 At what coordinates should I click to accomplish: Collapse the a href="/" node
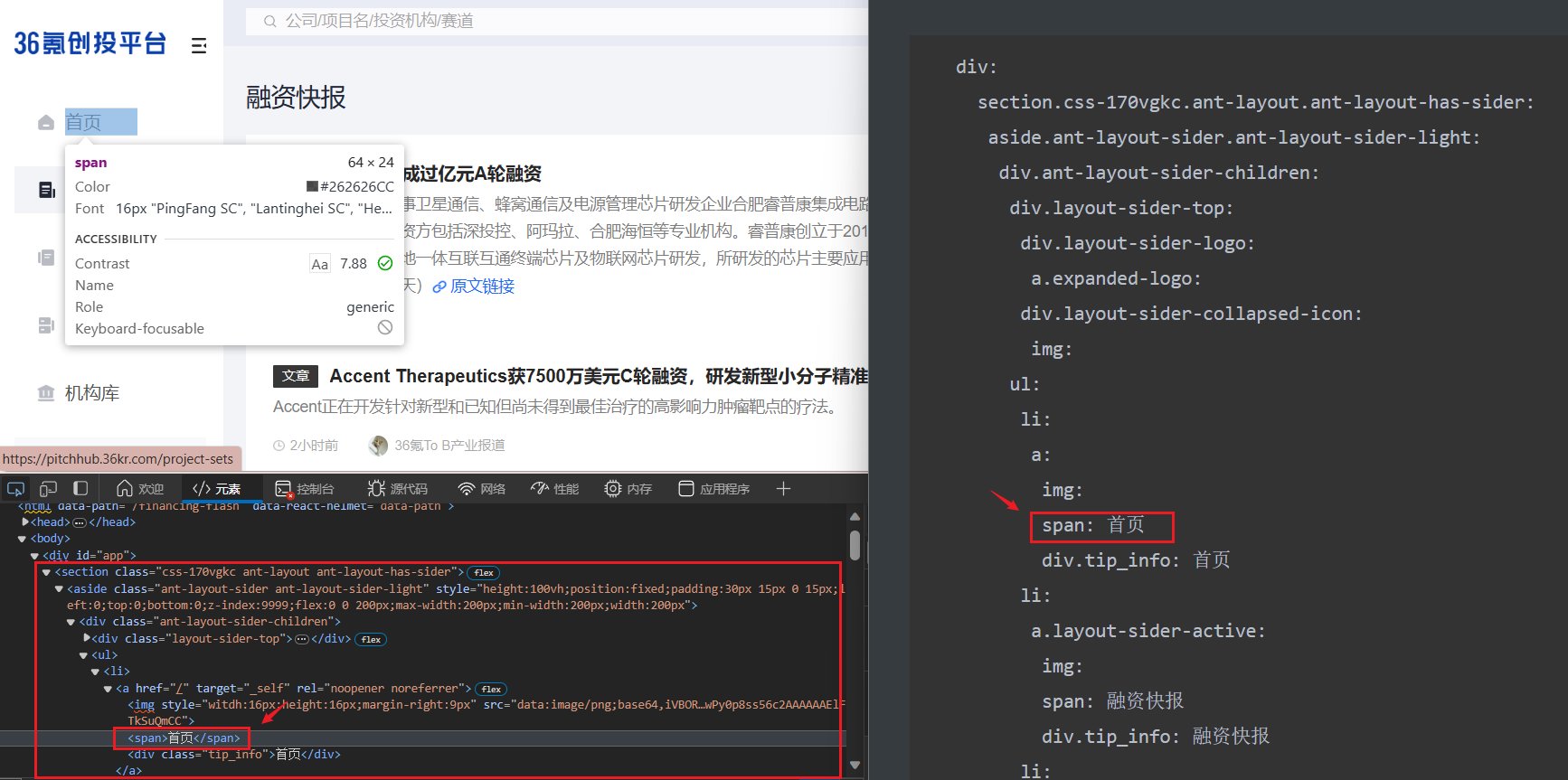tap(108, 689)
